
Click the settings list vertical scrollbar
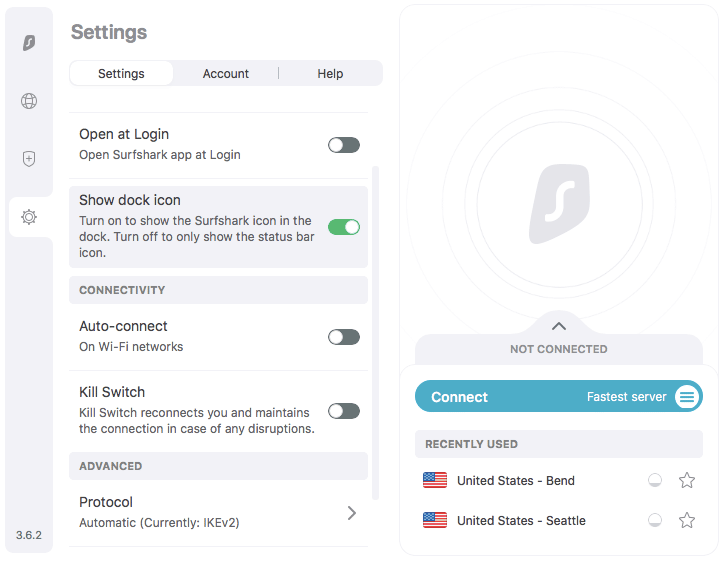click(375, 333)
